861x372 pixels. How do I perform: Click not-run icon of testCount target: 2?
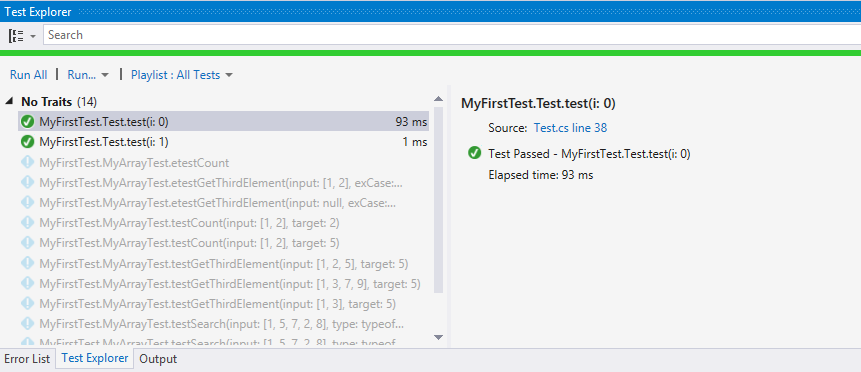(x=27, y=223)
